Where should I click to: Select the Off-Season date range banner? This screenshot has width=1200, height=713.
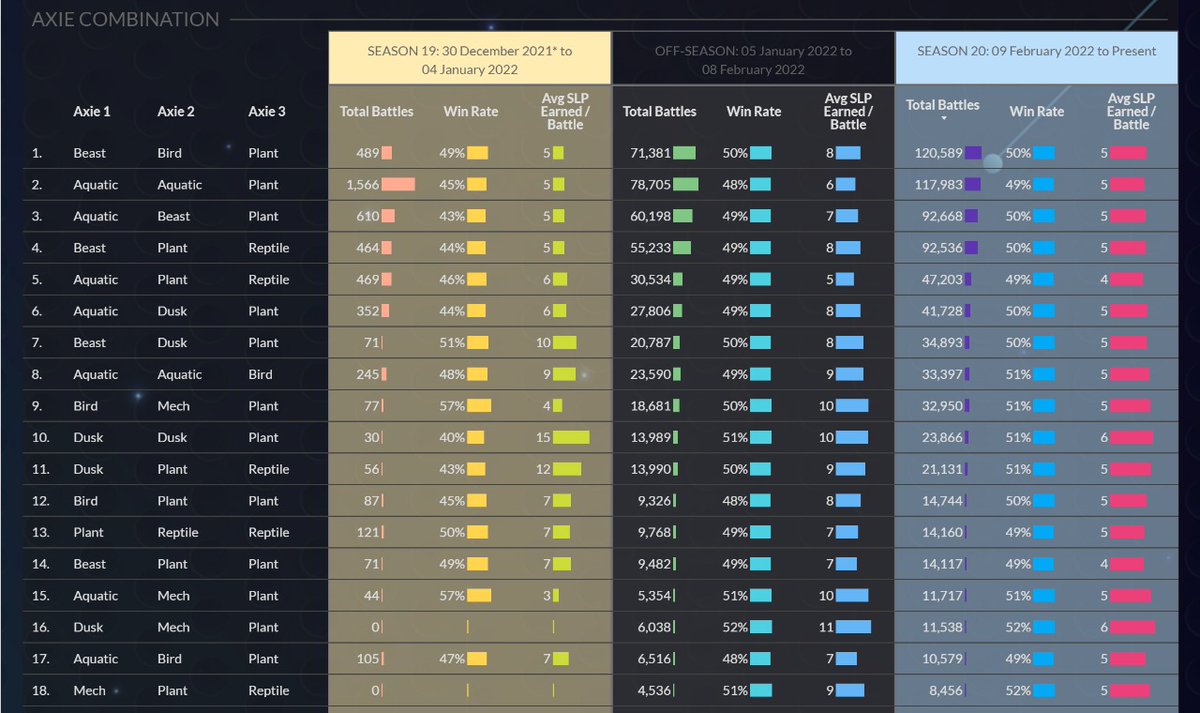(x=753, y=58)
